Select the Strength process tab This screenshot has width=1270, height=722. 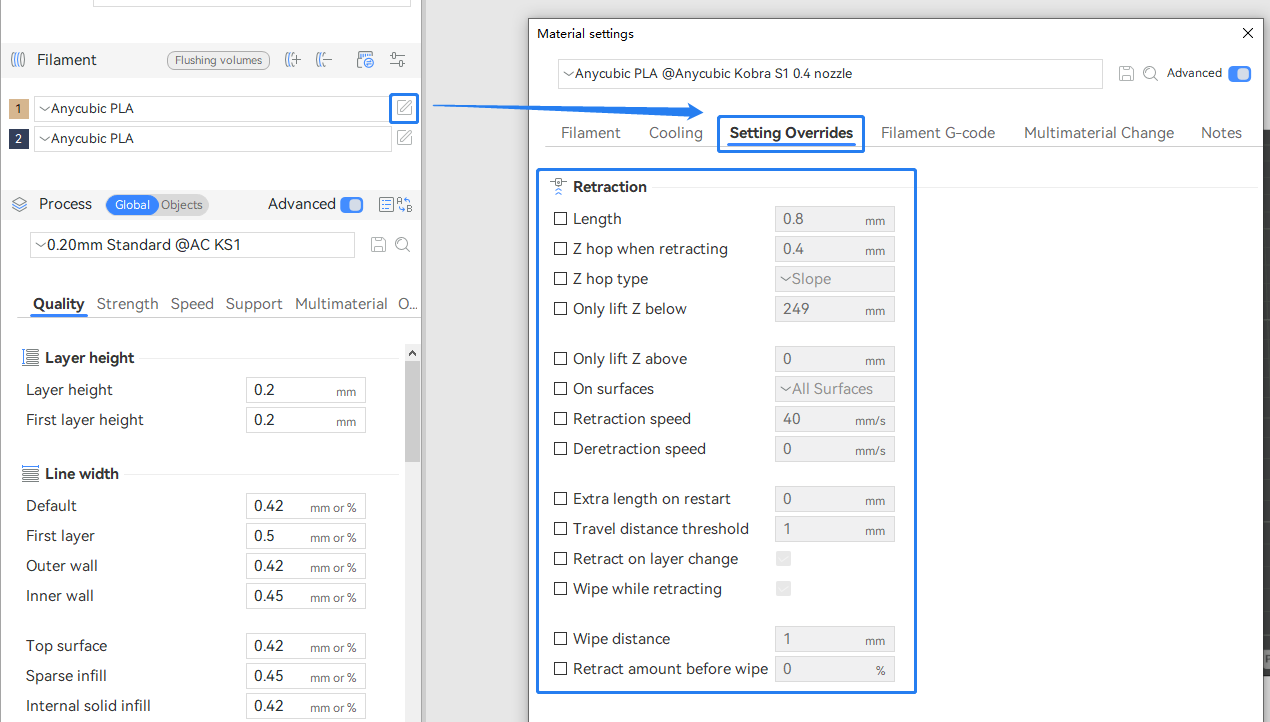pyautogui.click(x=127, y=304)
